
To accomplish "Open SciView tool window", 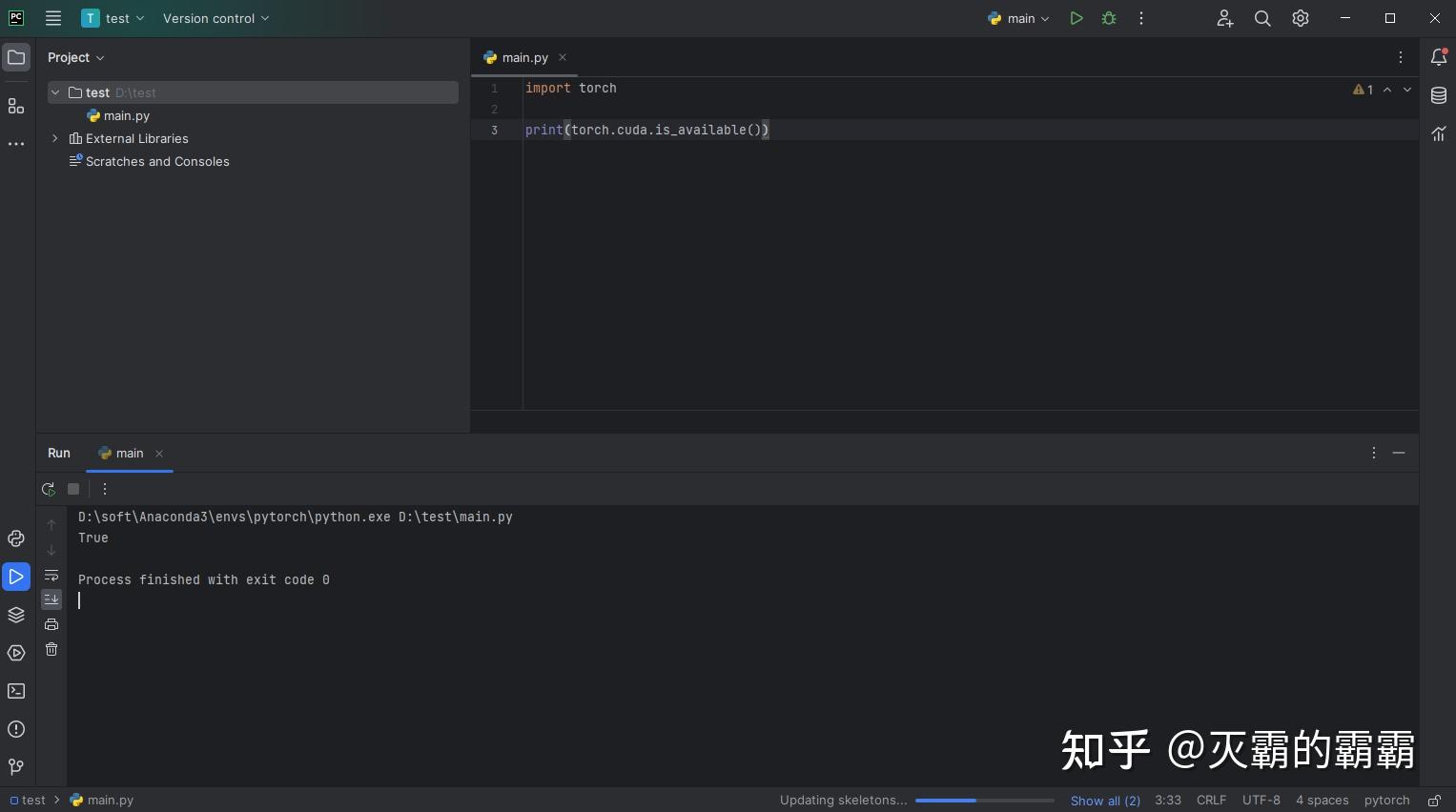I will (1439, 133).
